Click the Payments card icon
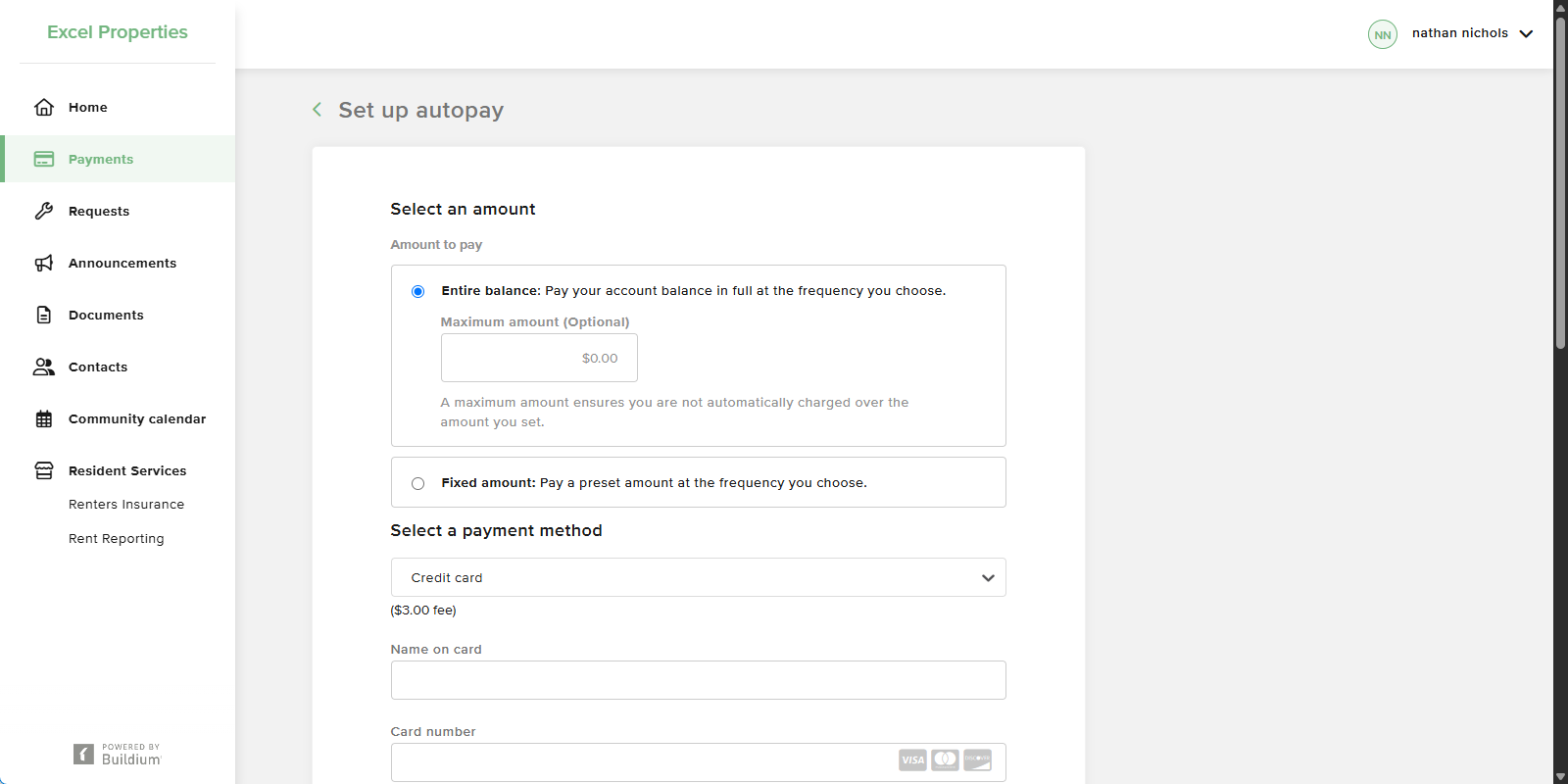Viewport: 1568px width, 784px height. tap(44, 159)
